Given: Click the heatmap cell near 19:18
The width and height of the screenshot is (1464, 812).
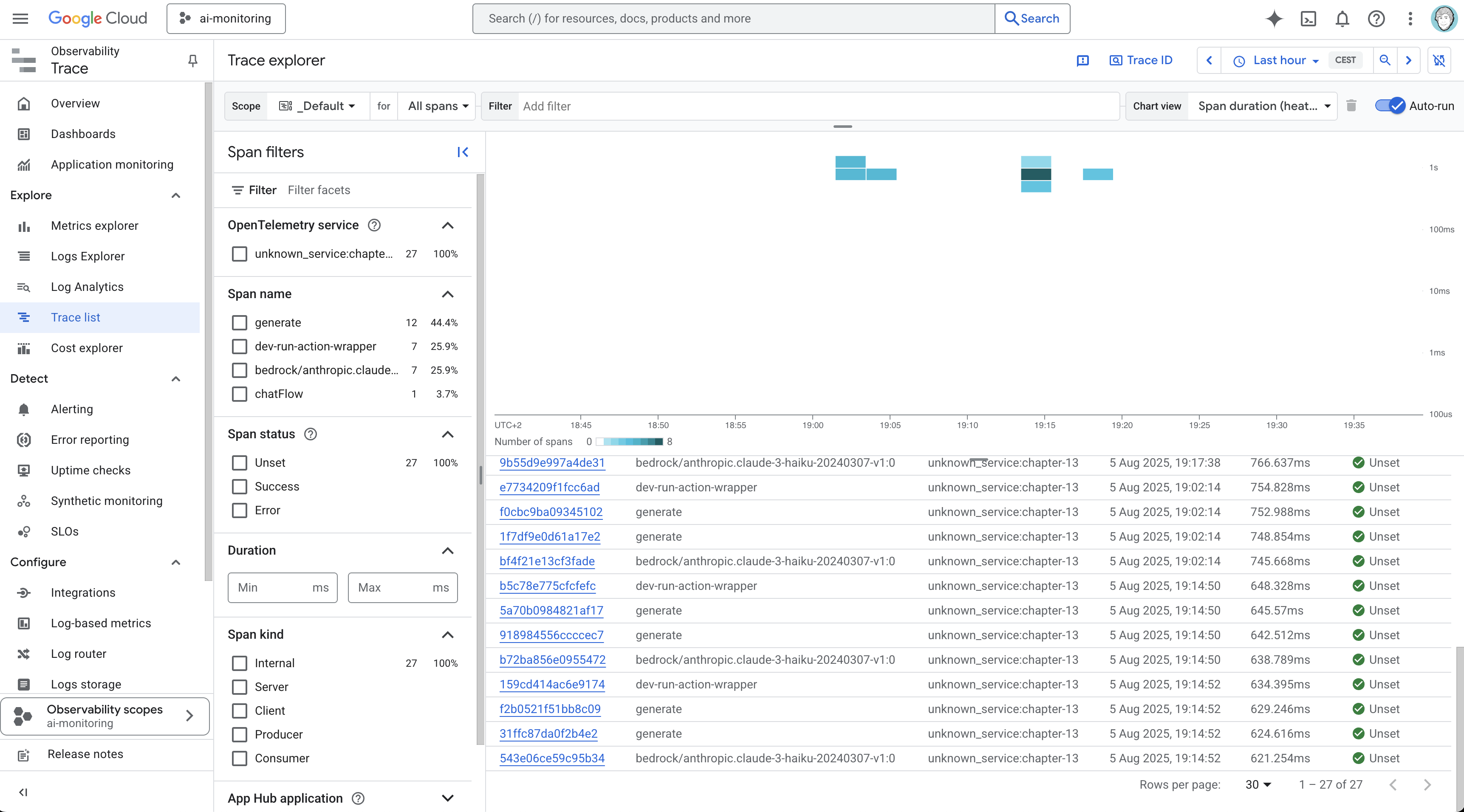Looking at the screenshot, I should tap(1097, 174).
